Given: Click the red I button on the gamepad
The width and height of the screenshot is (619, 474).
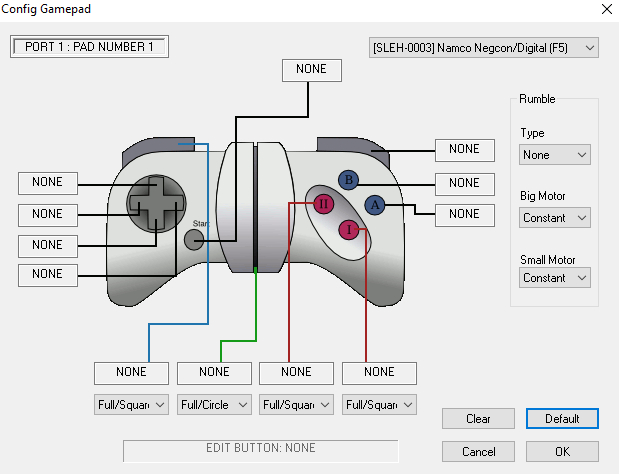Looking at the screenshot, I should pyautogui.click(x=349, y=229).
